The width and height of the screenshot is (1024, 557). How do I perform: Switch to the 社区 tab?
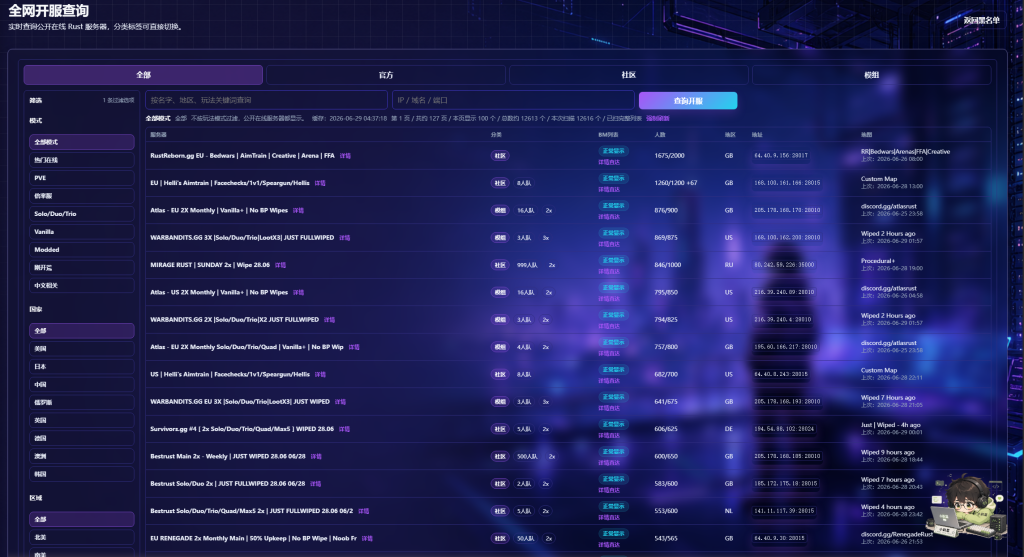[x=629, y=75]
